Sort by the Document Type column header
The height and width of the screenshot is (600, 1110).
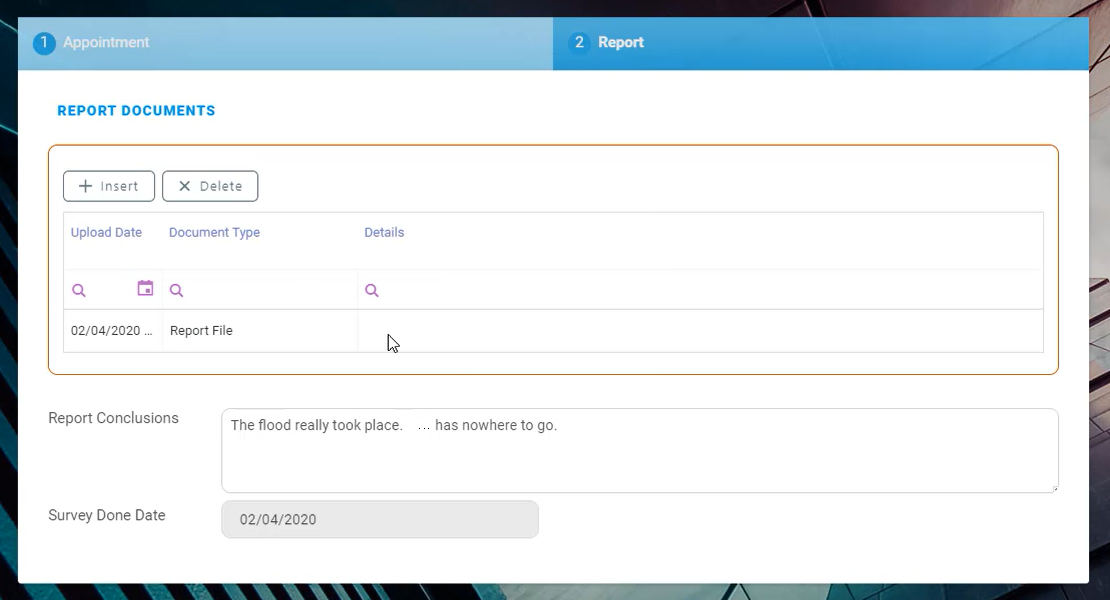(214, 233)
